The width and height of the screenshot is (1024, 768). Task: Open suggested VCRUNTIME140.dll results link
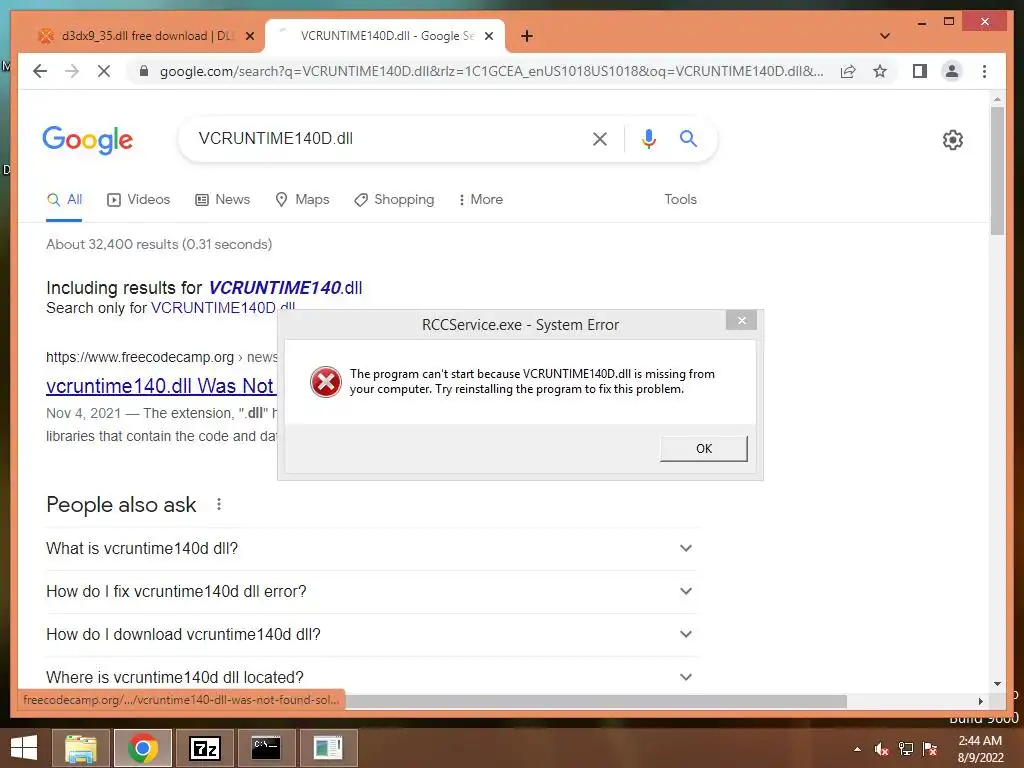click(x=285, y=288)
